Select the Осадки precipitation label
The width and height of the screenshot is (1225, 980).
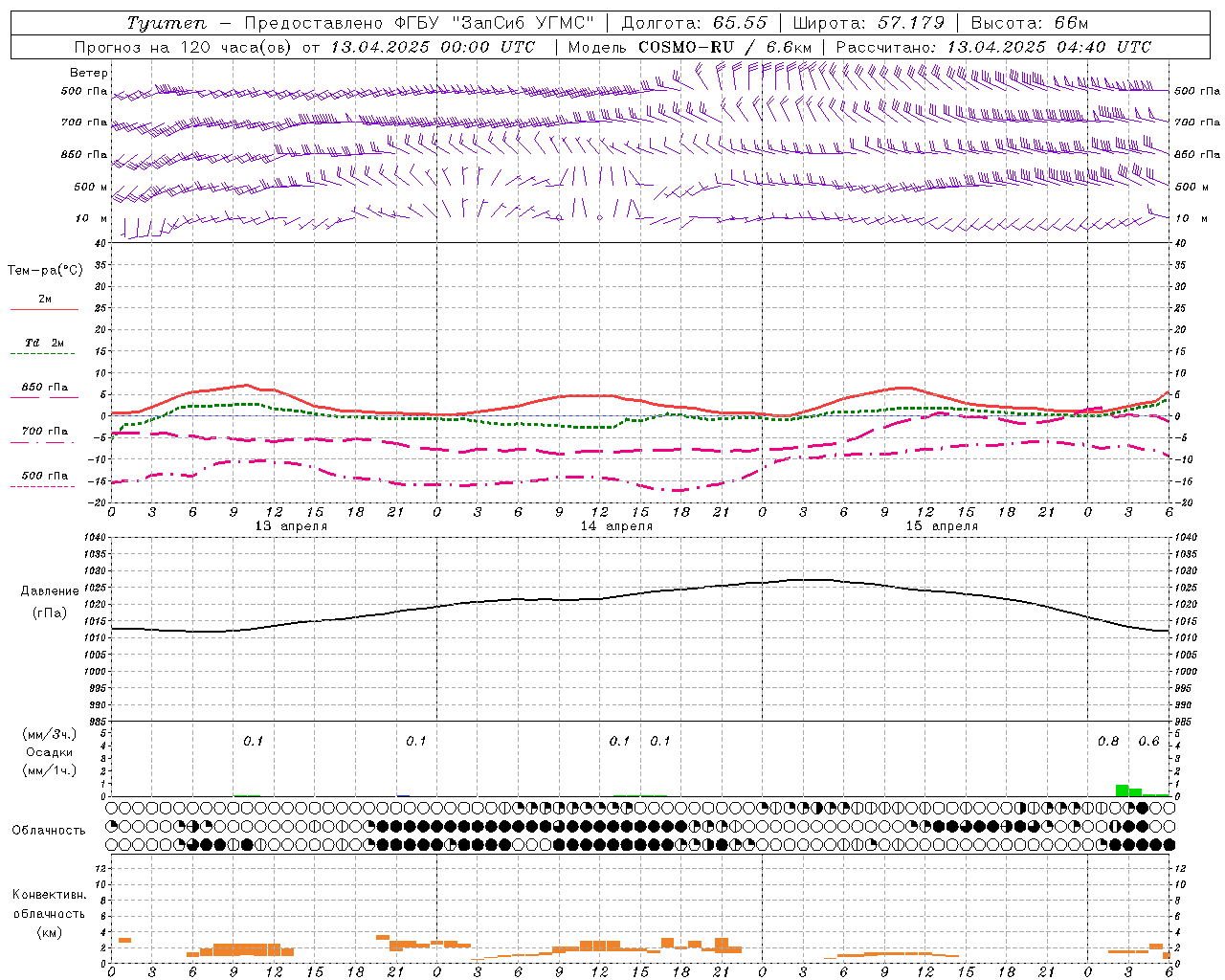50,752
